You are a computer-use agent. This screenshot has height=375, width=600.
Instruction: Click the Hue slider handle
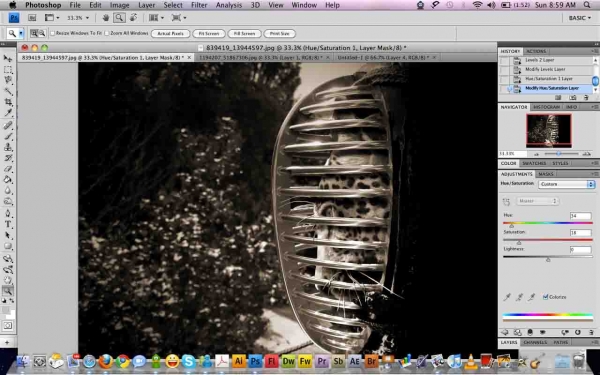pos(512,226)
